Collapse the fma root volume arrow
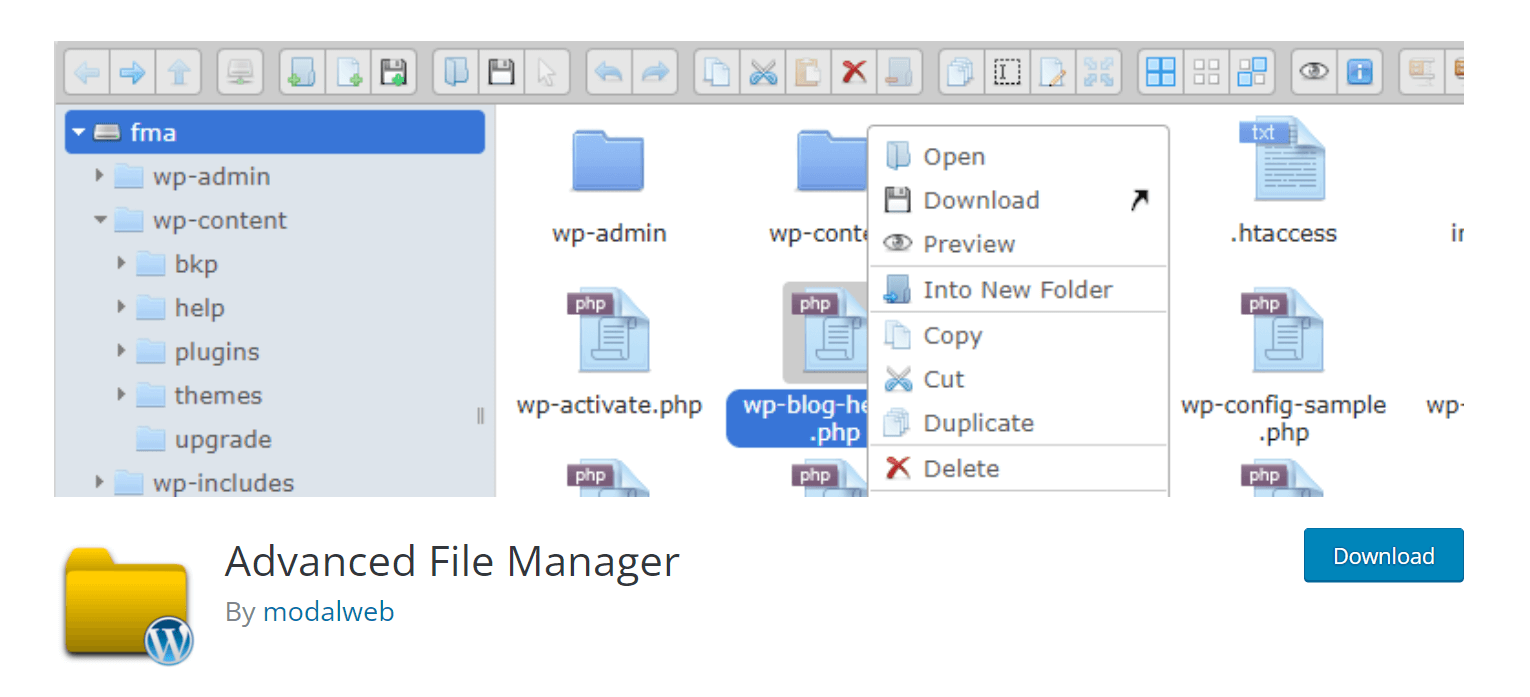Image resolution: width=1530 pixels, height=697 pixels. (78, 132)
